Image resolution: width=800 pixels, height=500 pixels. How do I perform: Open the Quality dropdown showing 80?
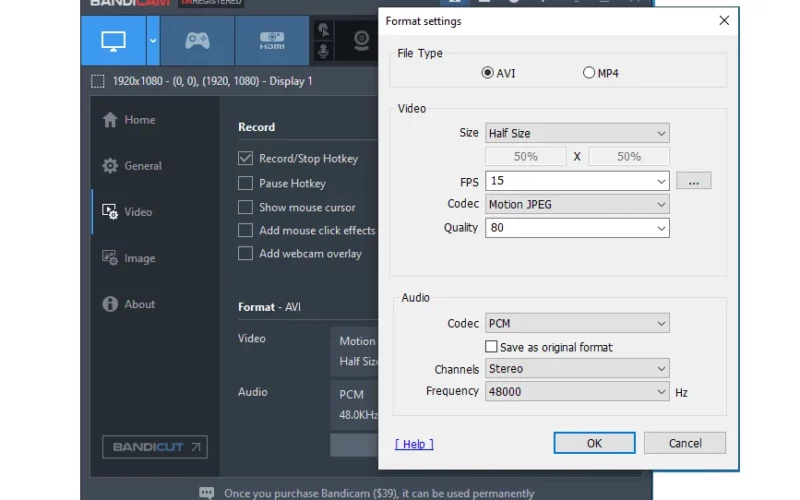[x=577, y=228]
